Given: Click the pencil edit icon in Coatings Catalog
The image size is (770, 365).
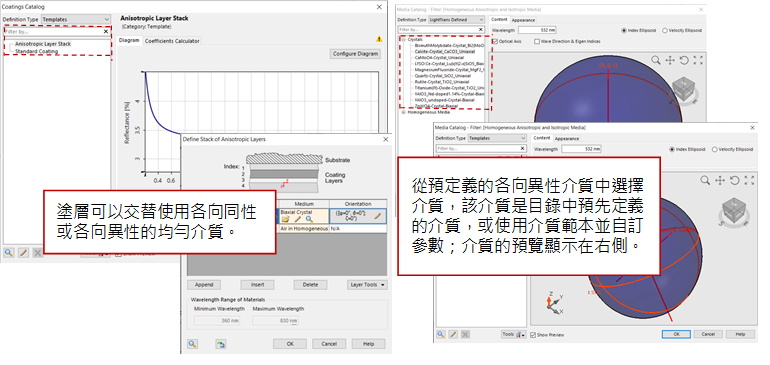Looking at the screenshot, I should click(x=23, y=253).
